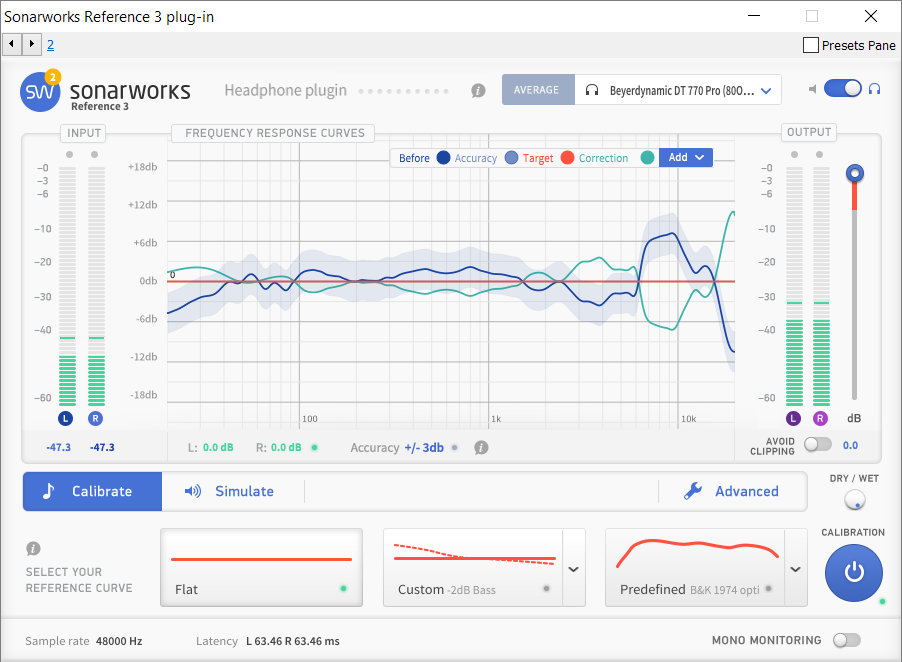902x662 pixels.
Task: Click the next preset right arrow
Action: 32,44
